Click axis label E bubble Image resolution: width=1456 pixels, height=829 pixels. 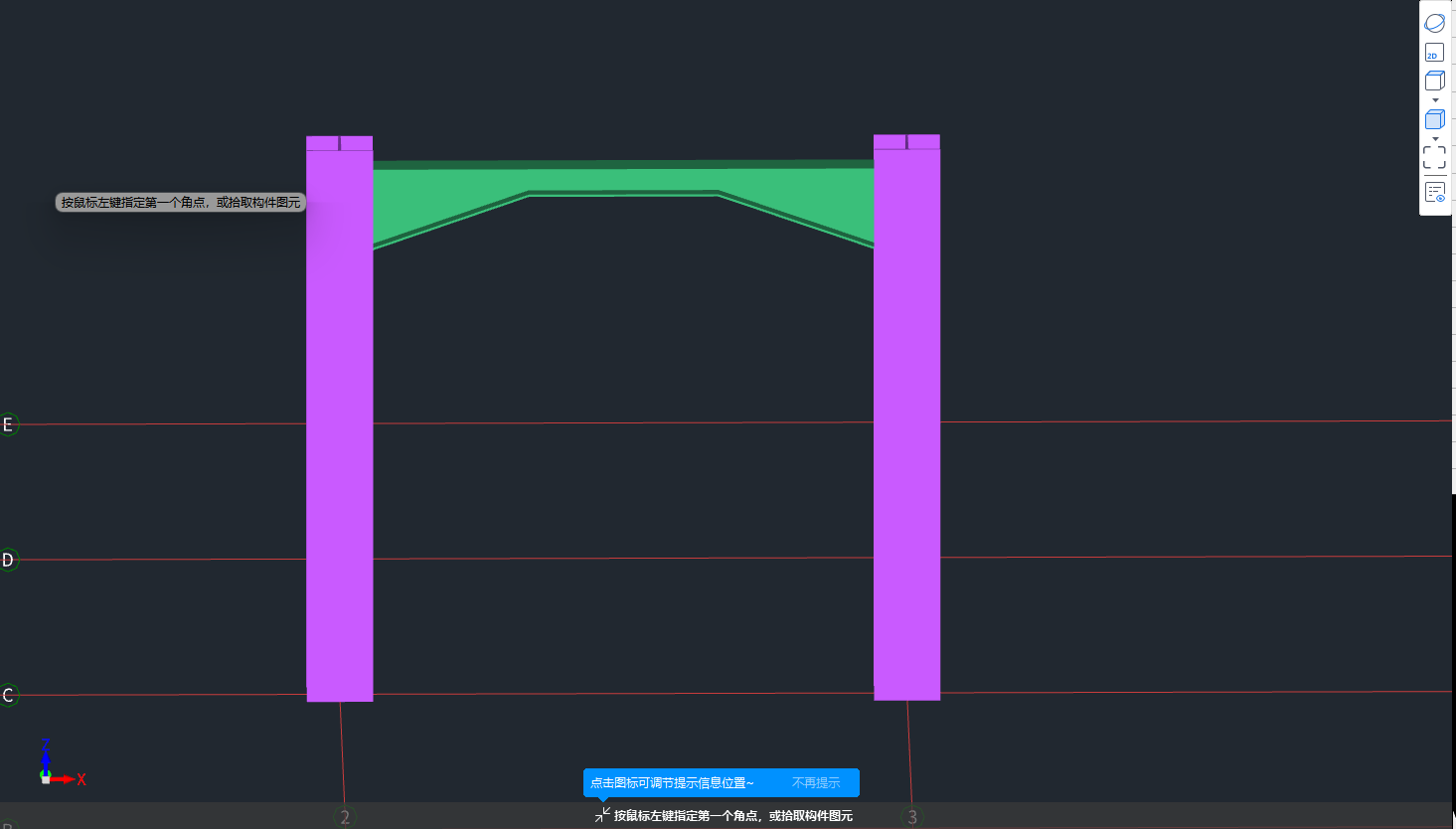[8, 425]
